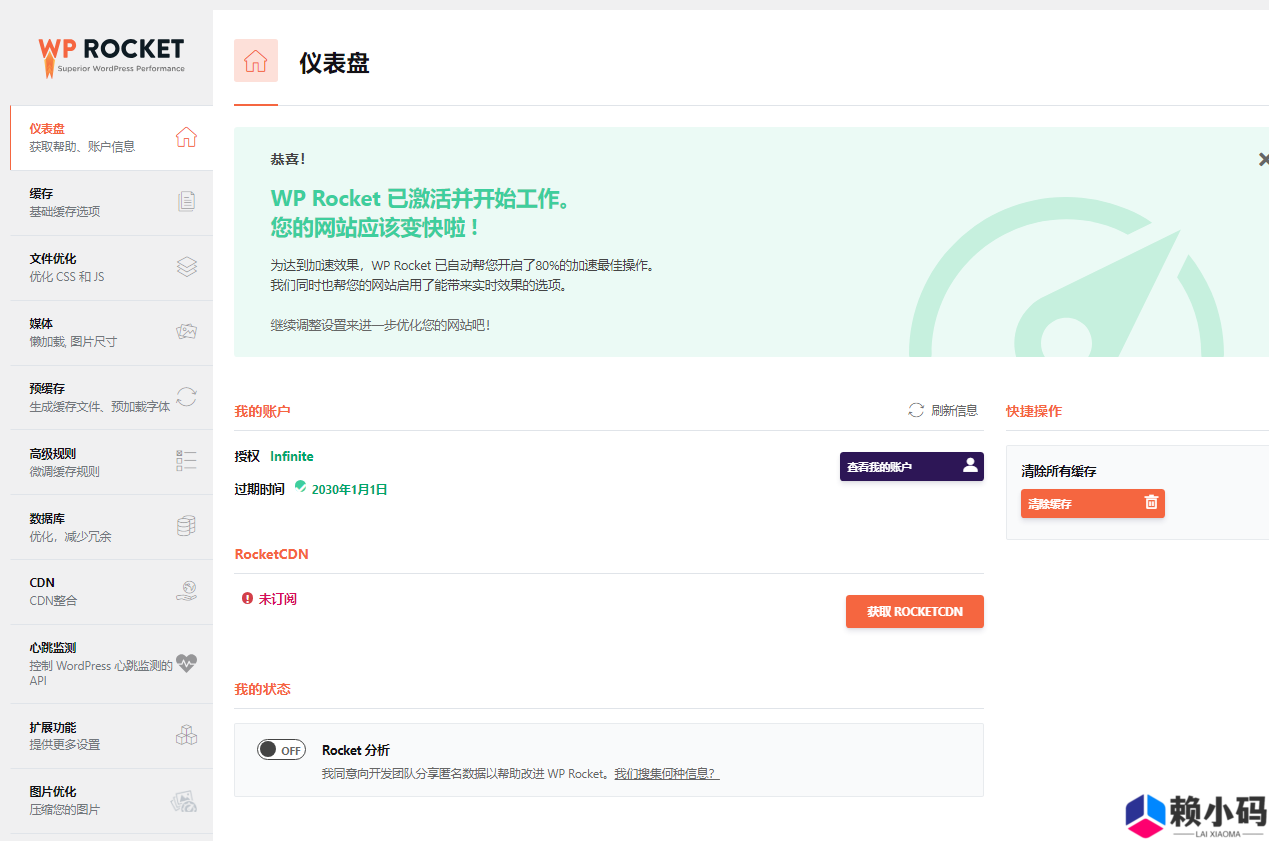Dismiss the congratulations banner with X
Screen dimensions: 1269x841
1263,159
